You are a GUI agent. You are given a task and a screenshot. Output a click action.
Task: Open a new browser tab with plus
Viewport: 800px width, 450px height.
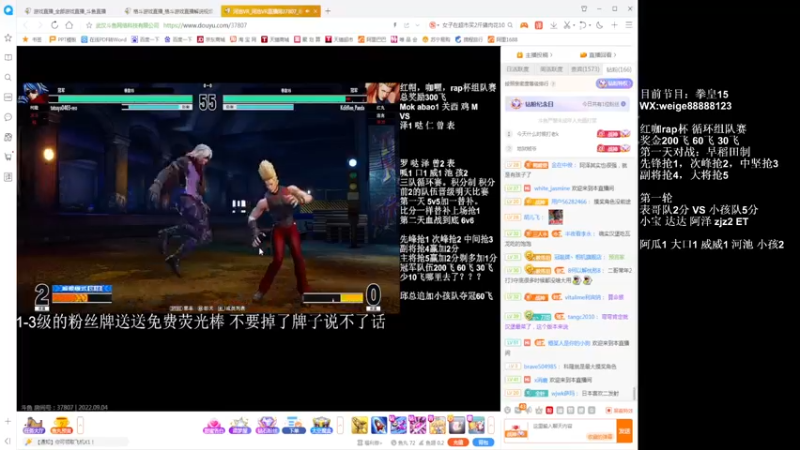pyautogui.click(x=328, y=11)
